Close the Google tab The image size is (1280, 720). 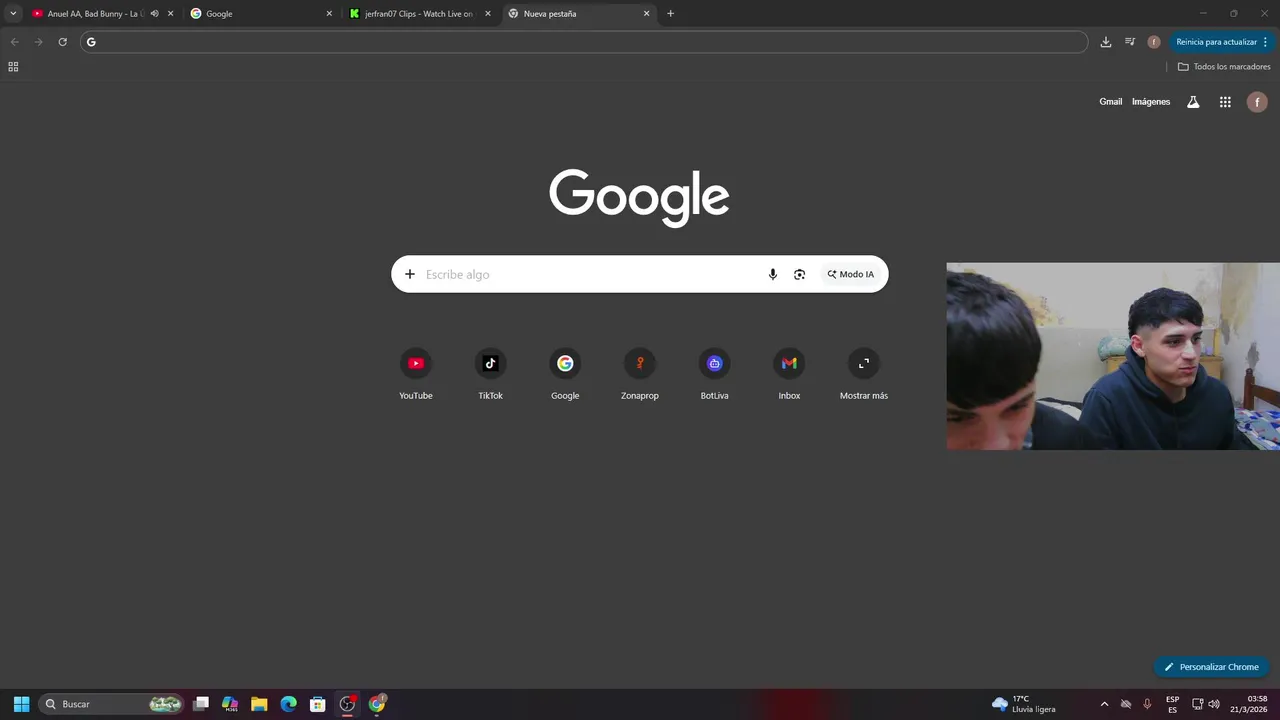coord(329,14)
